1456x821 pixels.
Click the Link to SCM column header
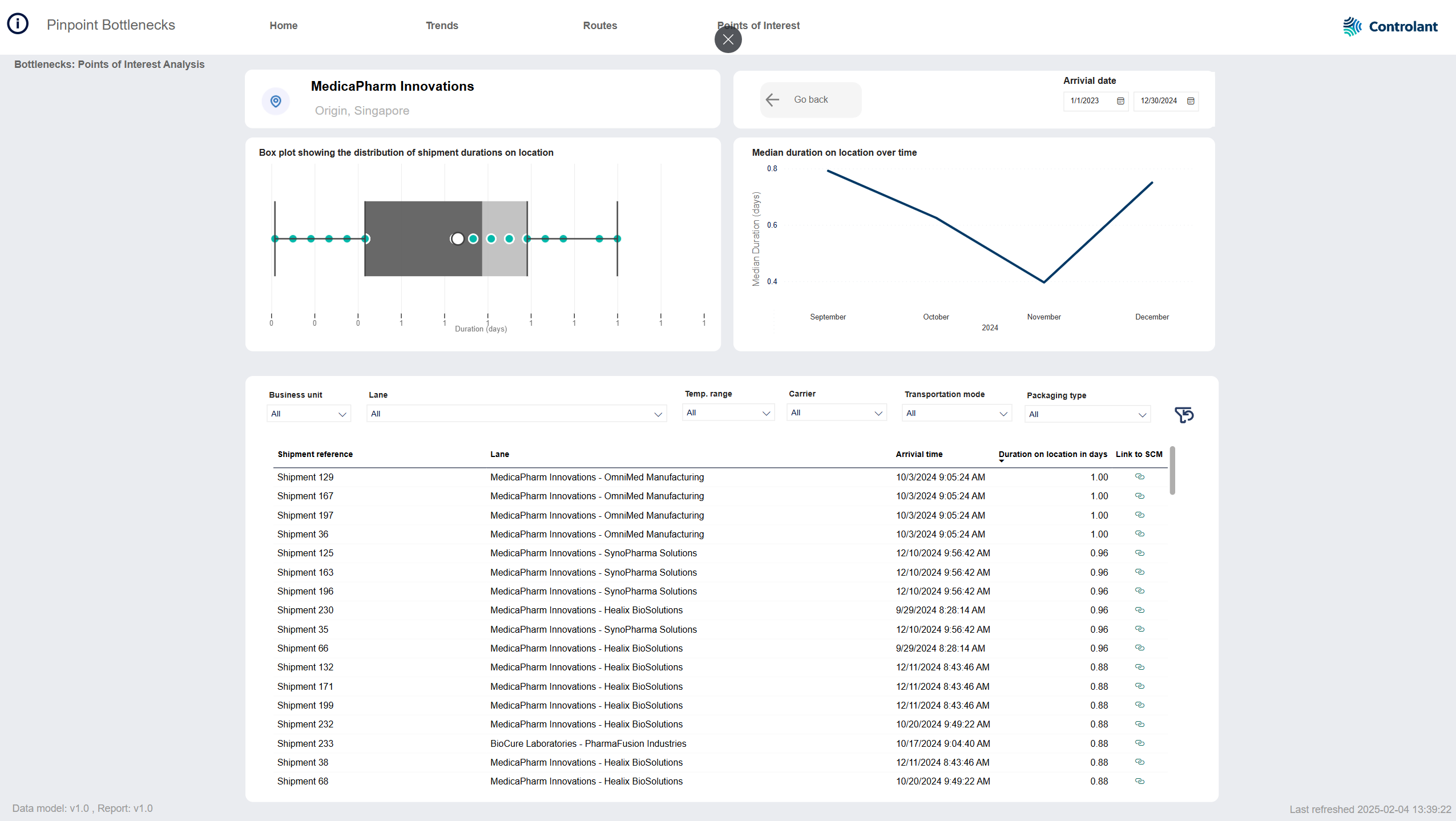(x=1139, y=454)
